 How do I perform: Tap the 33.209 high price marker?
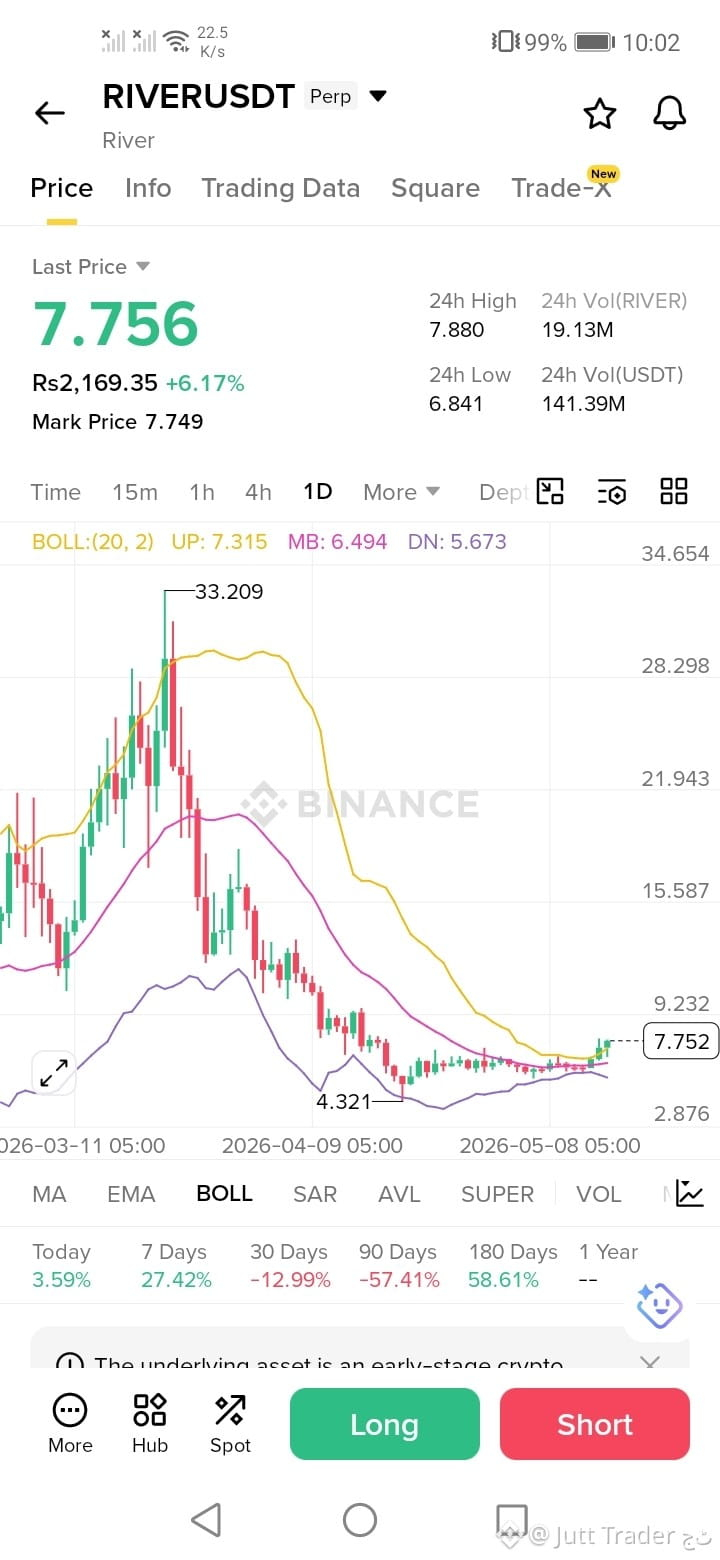coord(229,591)
